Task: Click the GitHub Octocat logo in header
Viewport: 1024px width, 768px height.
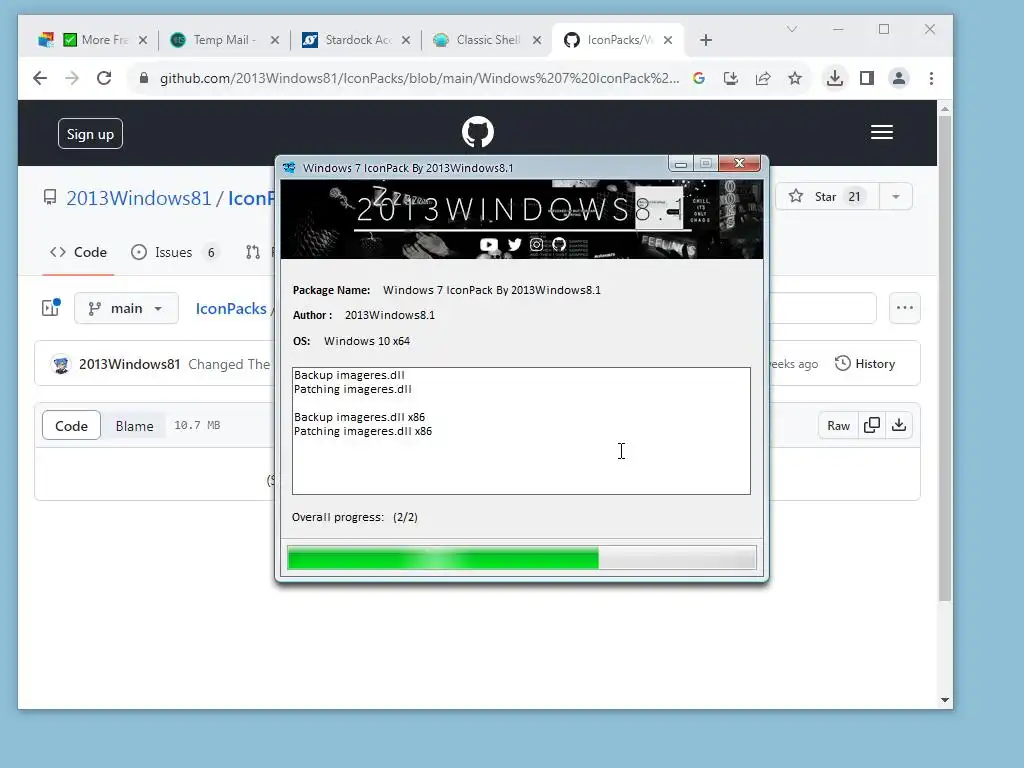Action: [478, 133]
